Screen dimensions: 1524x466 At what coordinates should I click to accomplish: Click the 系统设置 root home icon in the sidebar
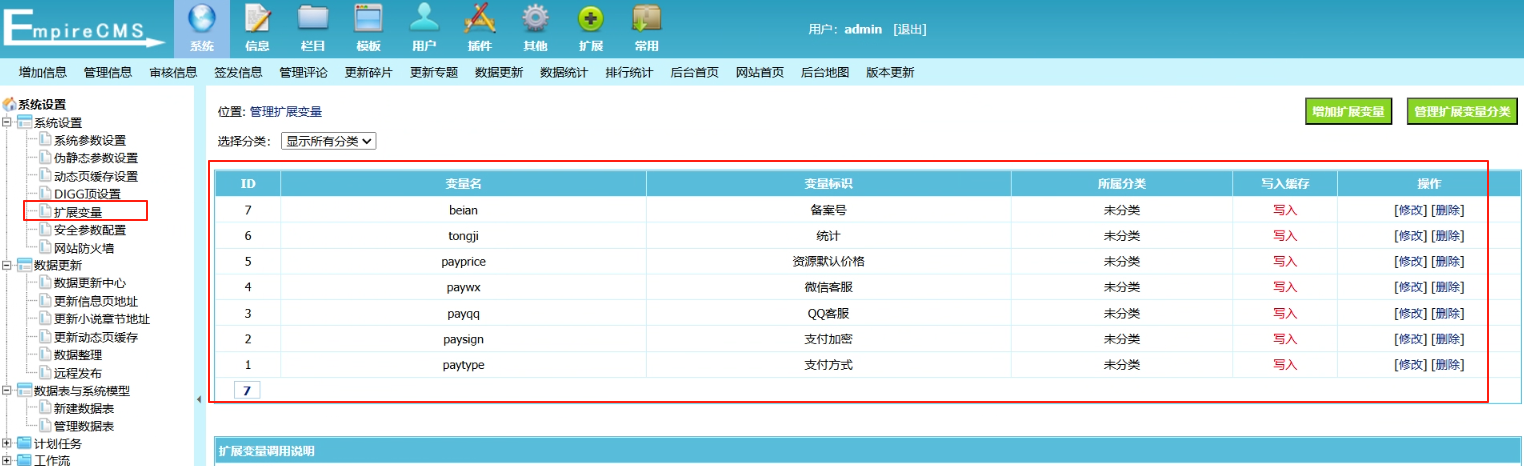click(x=10, y=104)
